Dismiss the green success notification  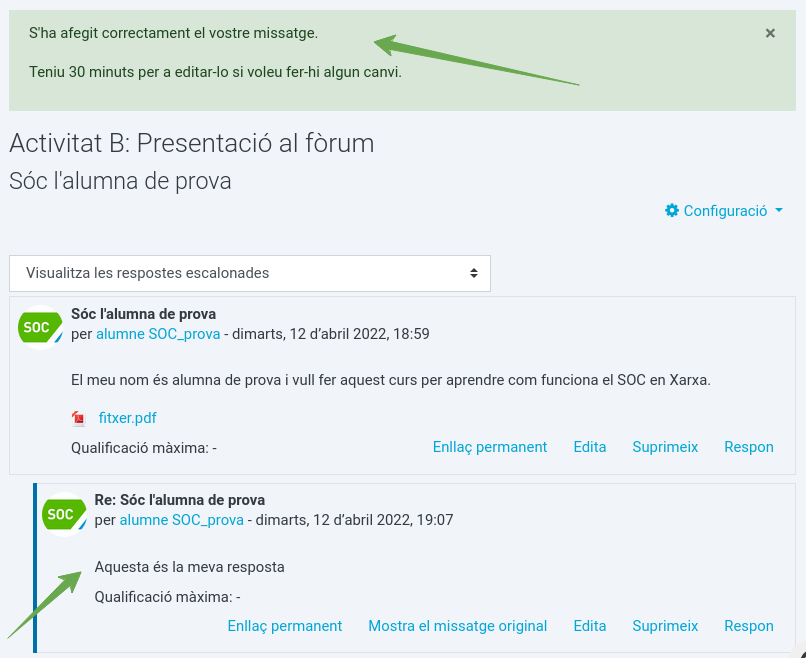pyautogui.click(x=770, y=33)
